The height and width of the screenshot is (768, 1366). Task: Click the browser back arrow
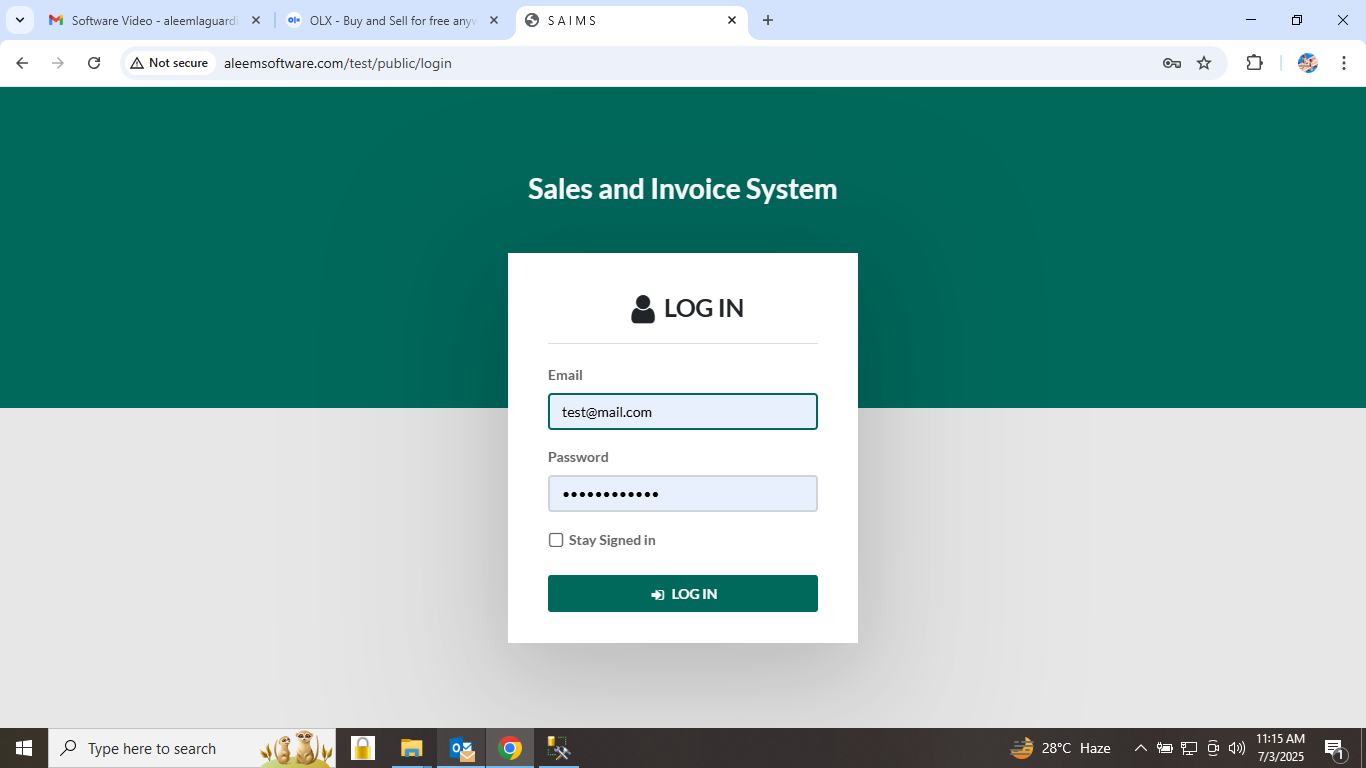(22, 63)
